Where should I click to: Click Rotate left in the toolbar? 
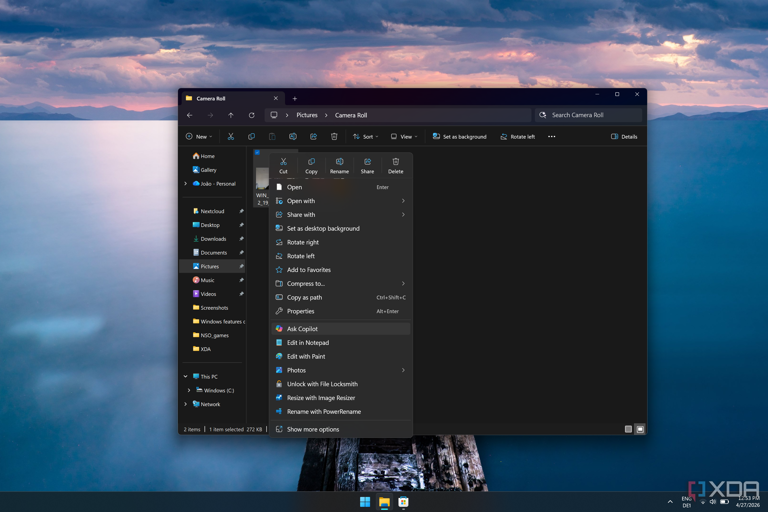[517, 137]
